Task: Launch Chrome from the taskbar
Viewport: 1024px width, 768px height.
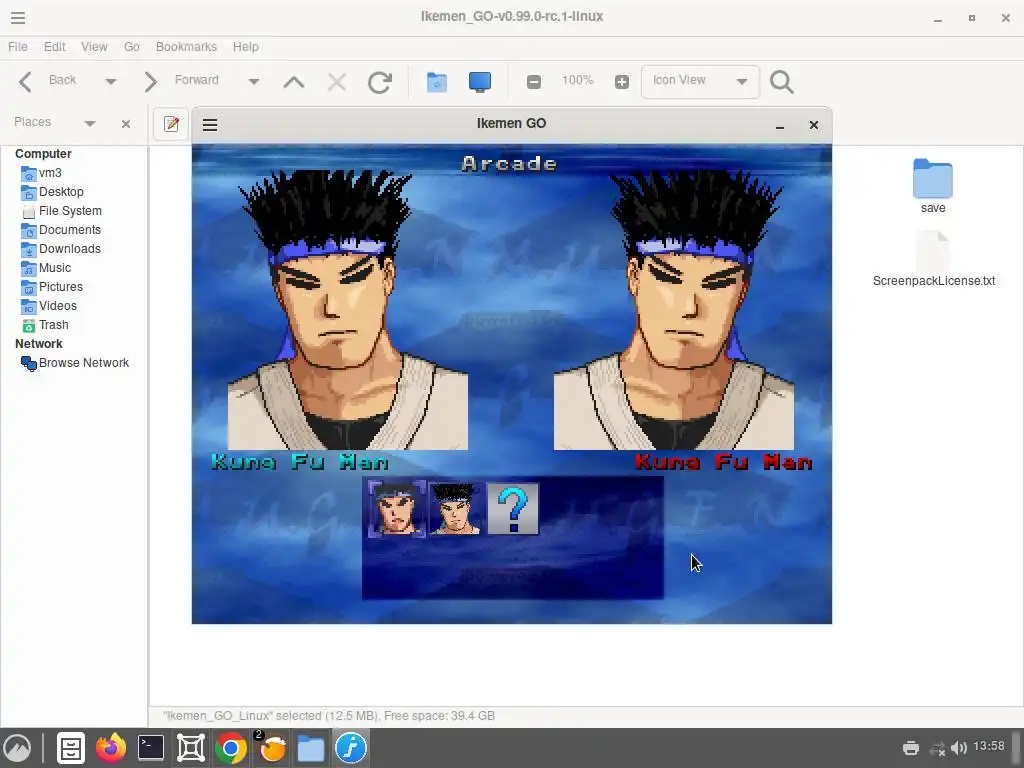Action: pyautogui.click(x=231, y=748)
